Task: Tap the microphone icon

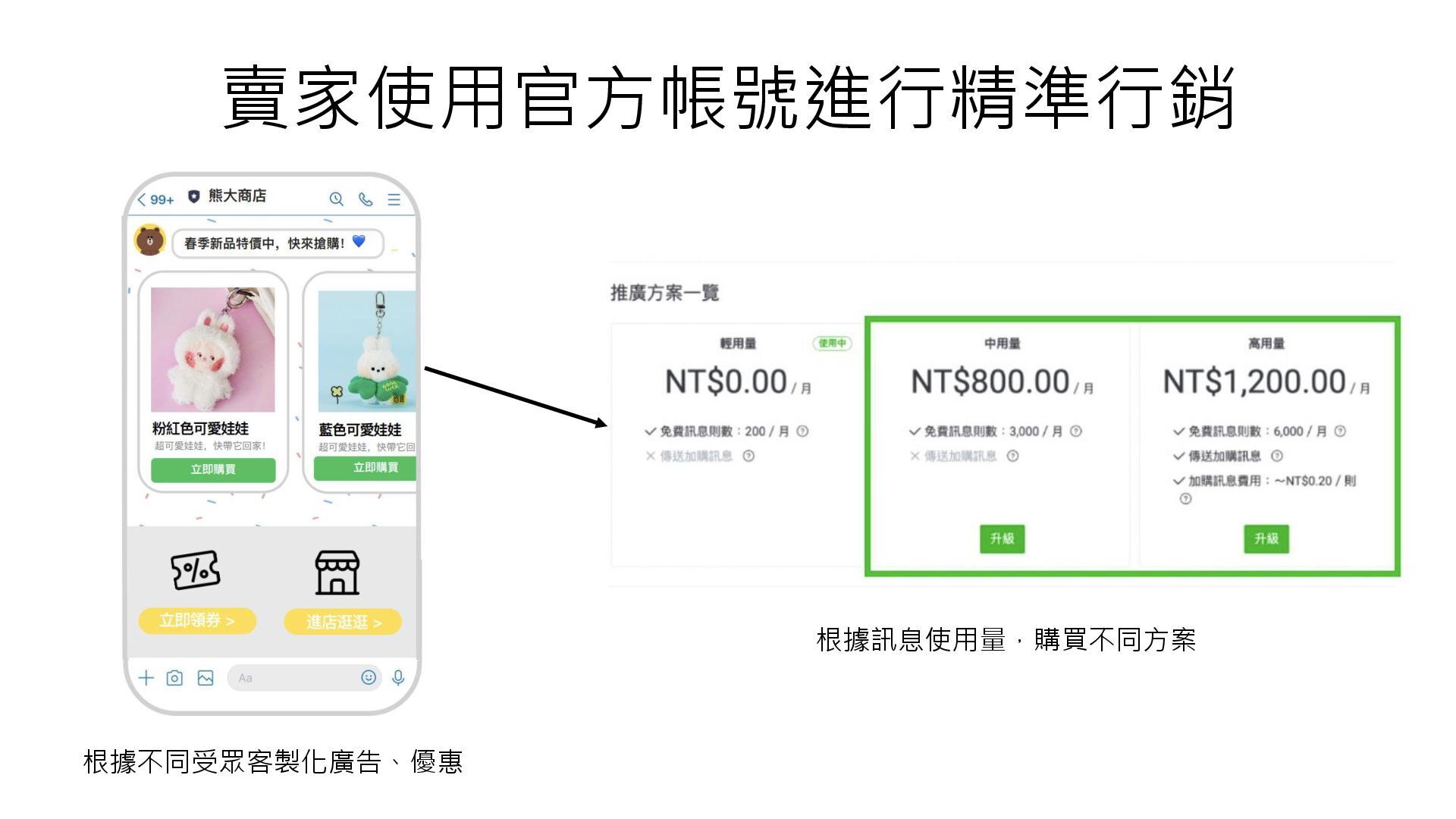Action: pyautogui.click(x=398, y=677)
